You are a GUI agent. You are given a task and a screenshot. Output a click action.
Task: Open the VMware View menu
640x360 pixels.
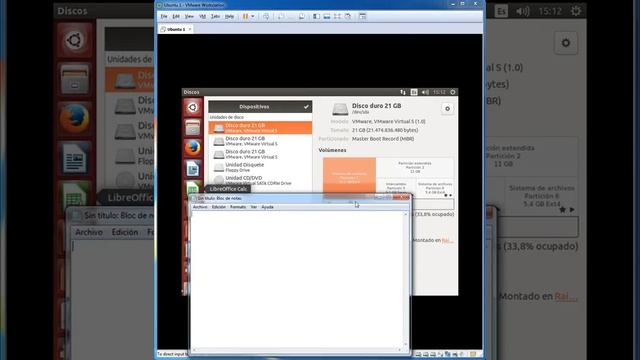[x=189, y=16]
